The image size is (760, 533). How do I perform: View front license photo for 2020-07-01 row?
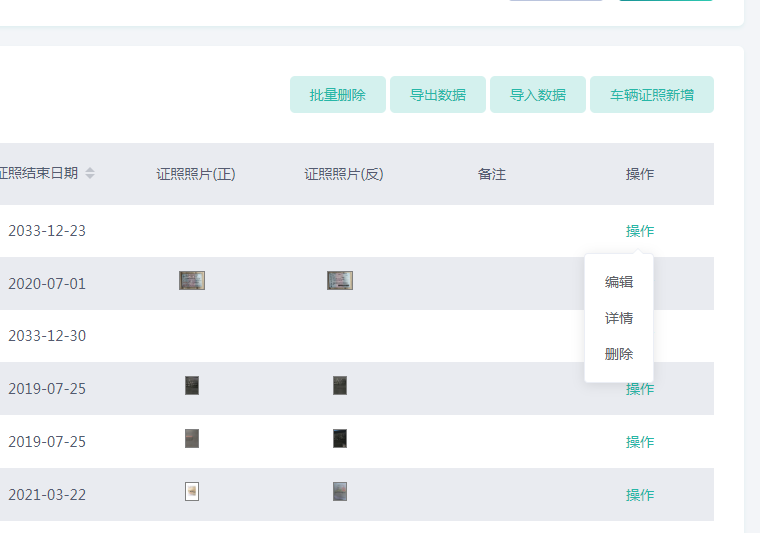(x=192, y=280)
